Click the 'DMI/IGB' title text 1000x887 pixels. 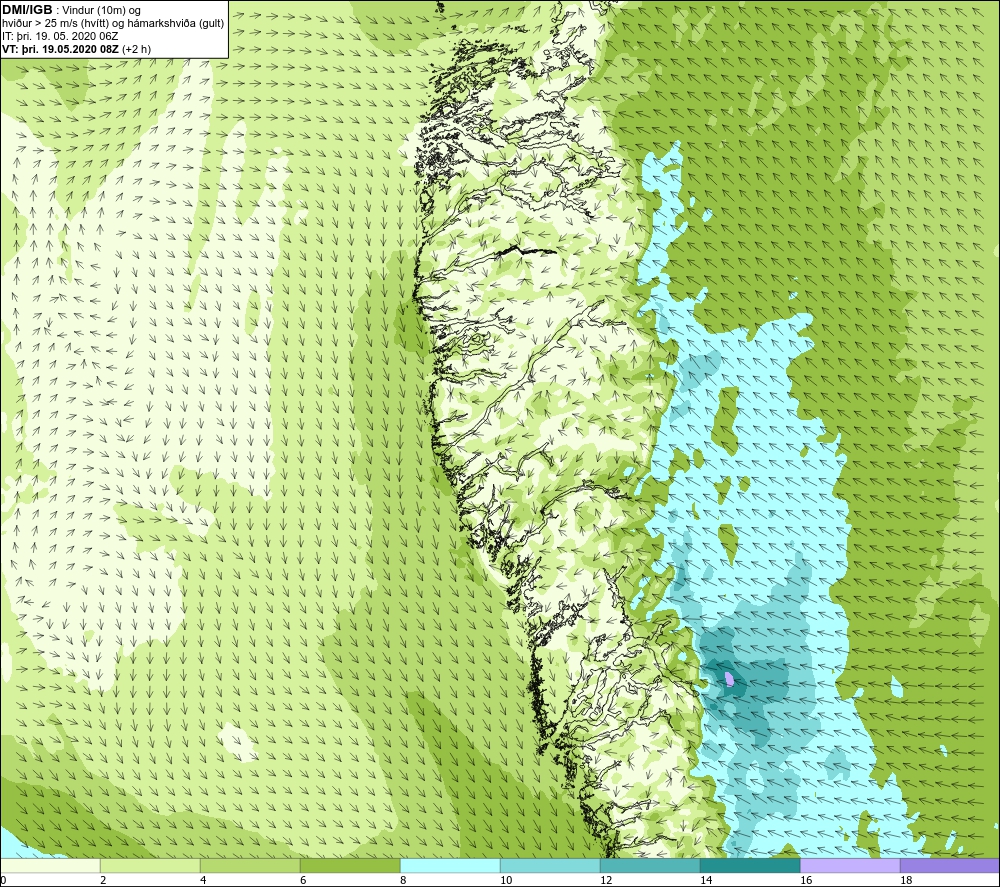27,10
